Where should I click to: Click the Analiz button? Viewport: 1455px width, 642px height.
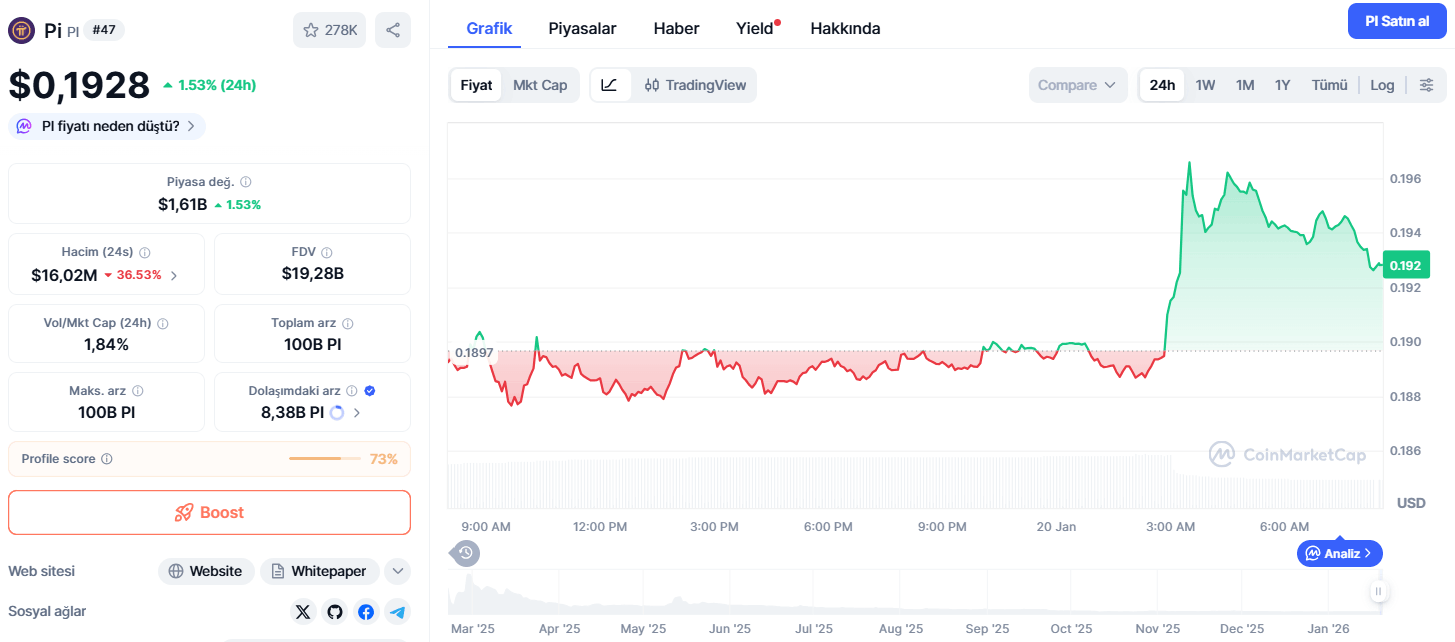click(1340, 553)
